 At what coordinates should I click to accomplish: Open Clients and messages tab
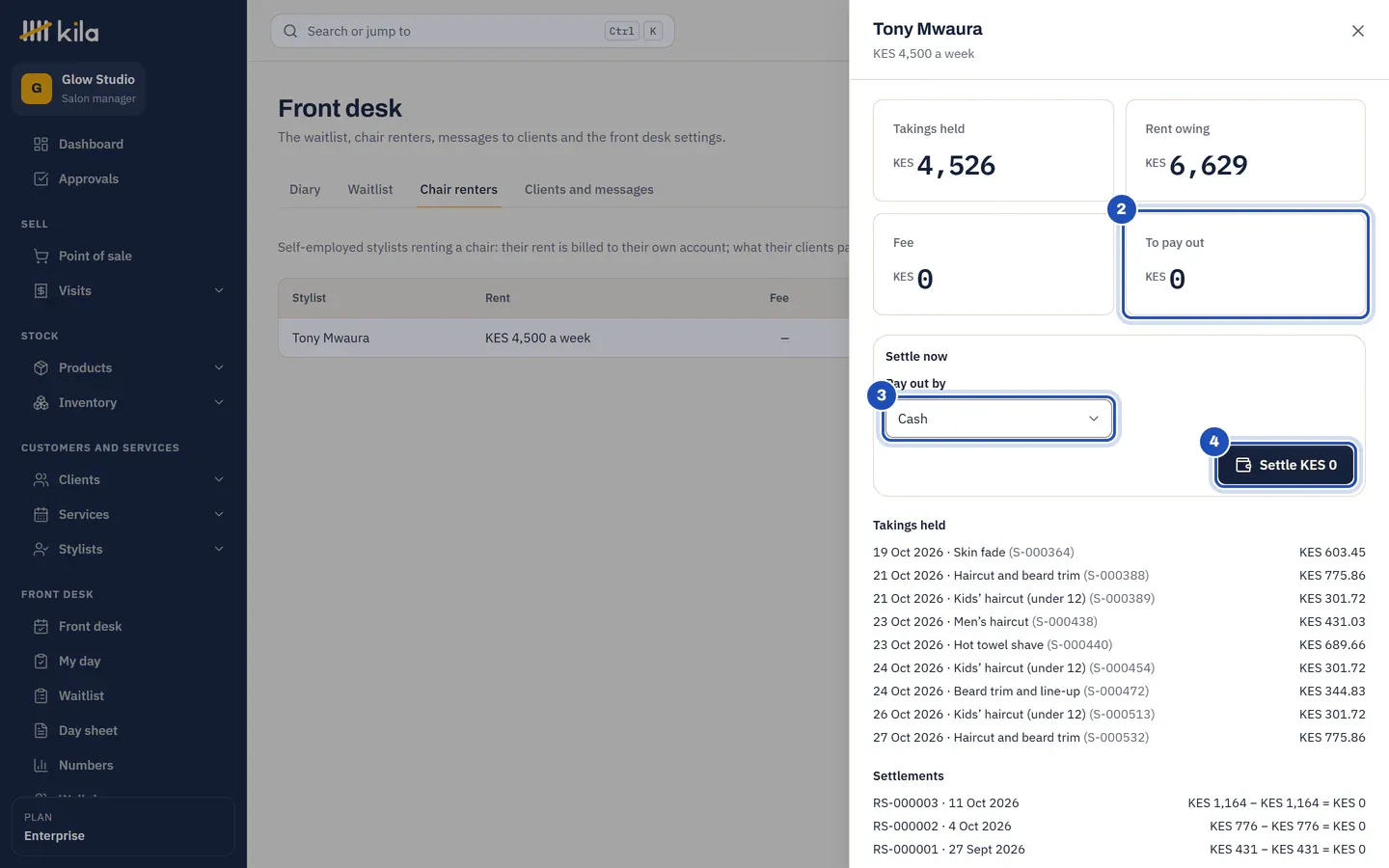pos(589,189)
